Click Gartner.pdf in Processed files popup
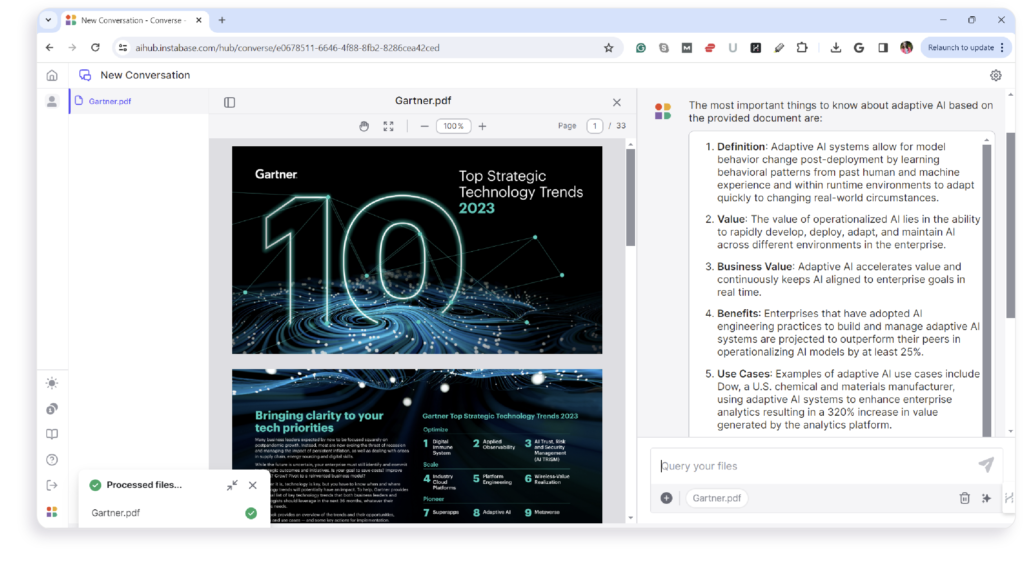The width and height of the screenshot is (1024, 562). point(116,513)
